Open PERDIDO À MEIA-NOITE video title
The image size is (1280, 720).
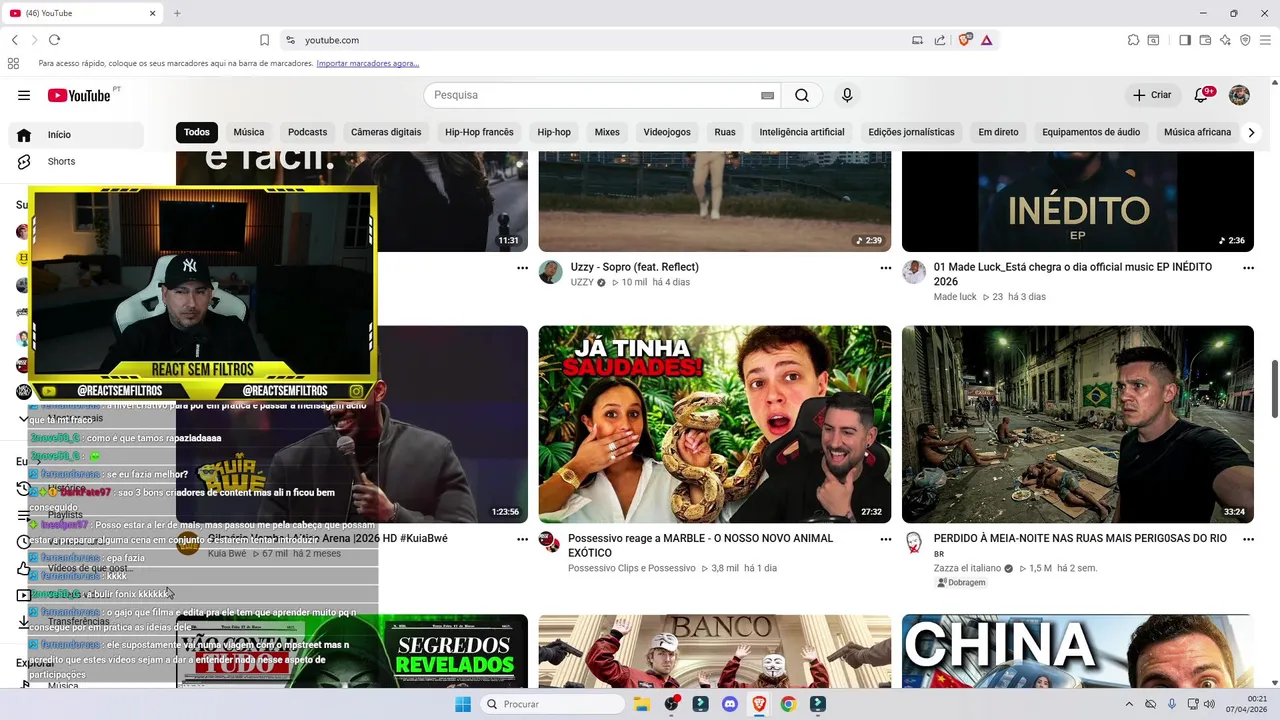tap(1080, 539)
